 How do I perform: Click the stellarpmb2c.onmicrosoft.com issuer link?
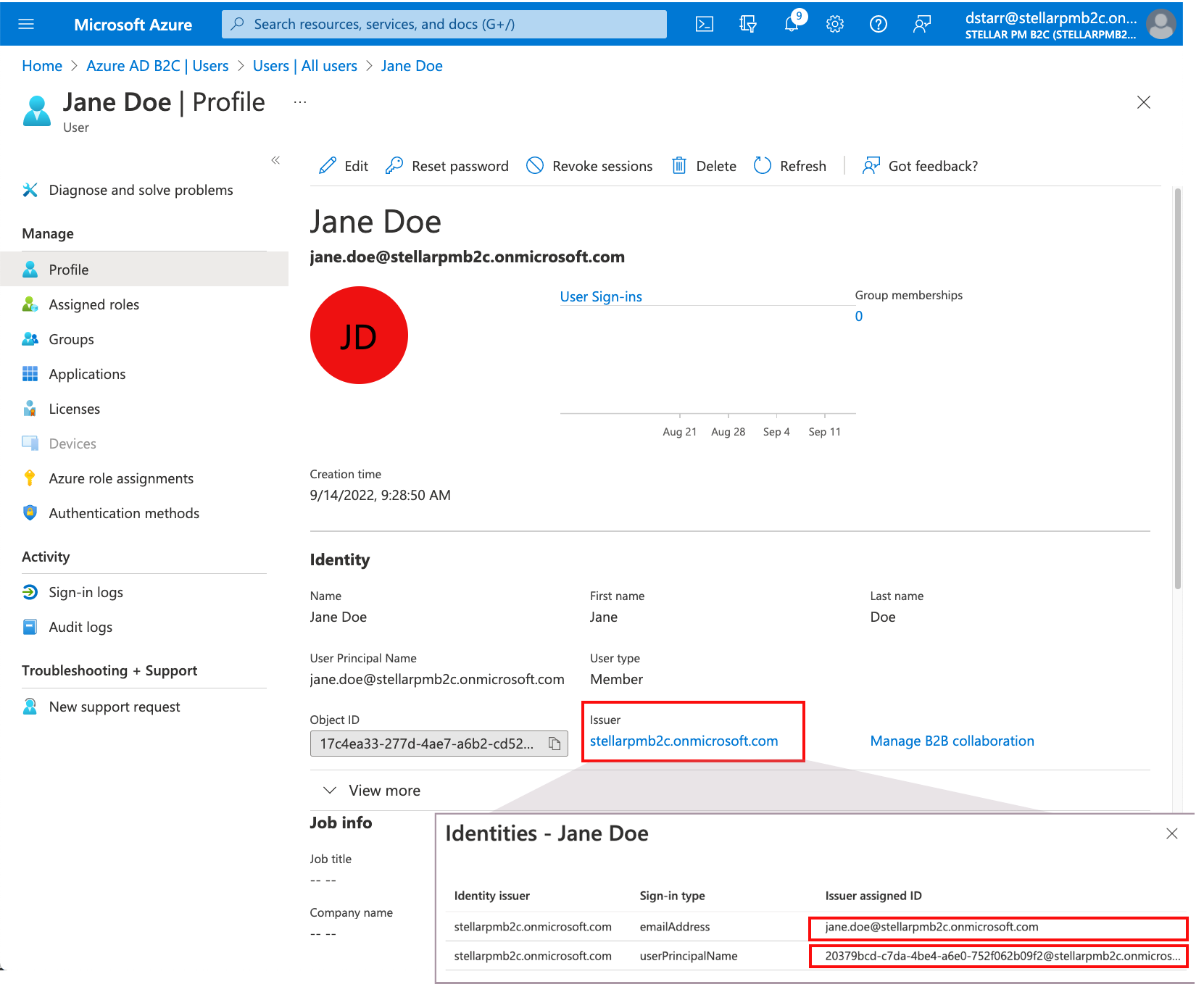point(684,741)
